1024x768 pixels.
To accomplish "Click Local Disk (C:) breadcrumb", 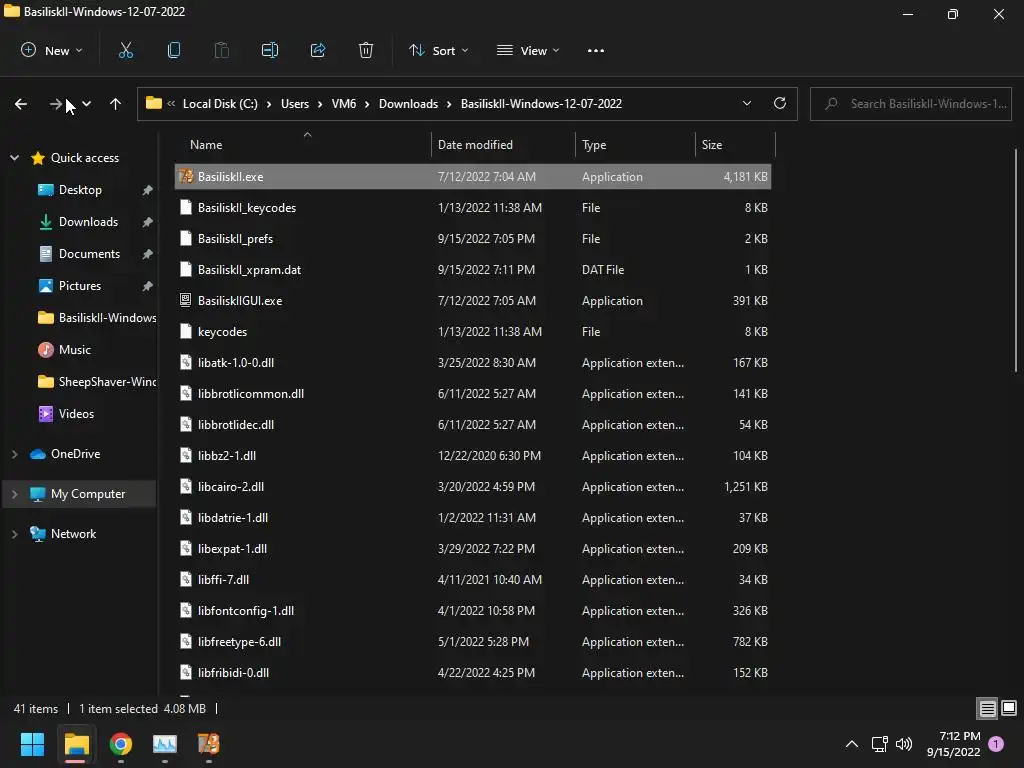I will (x=220, y=104).
